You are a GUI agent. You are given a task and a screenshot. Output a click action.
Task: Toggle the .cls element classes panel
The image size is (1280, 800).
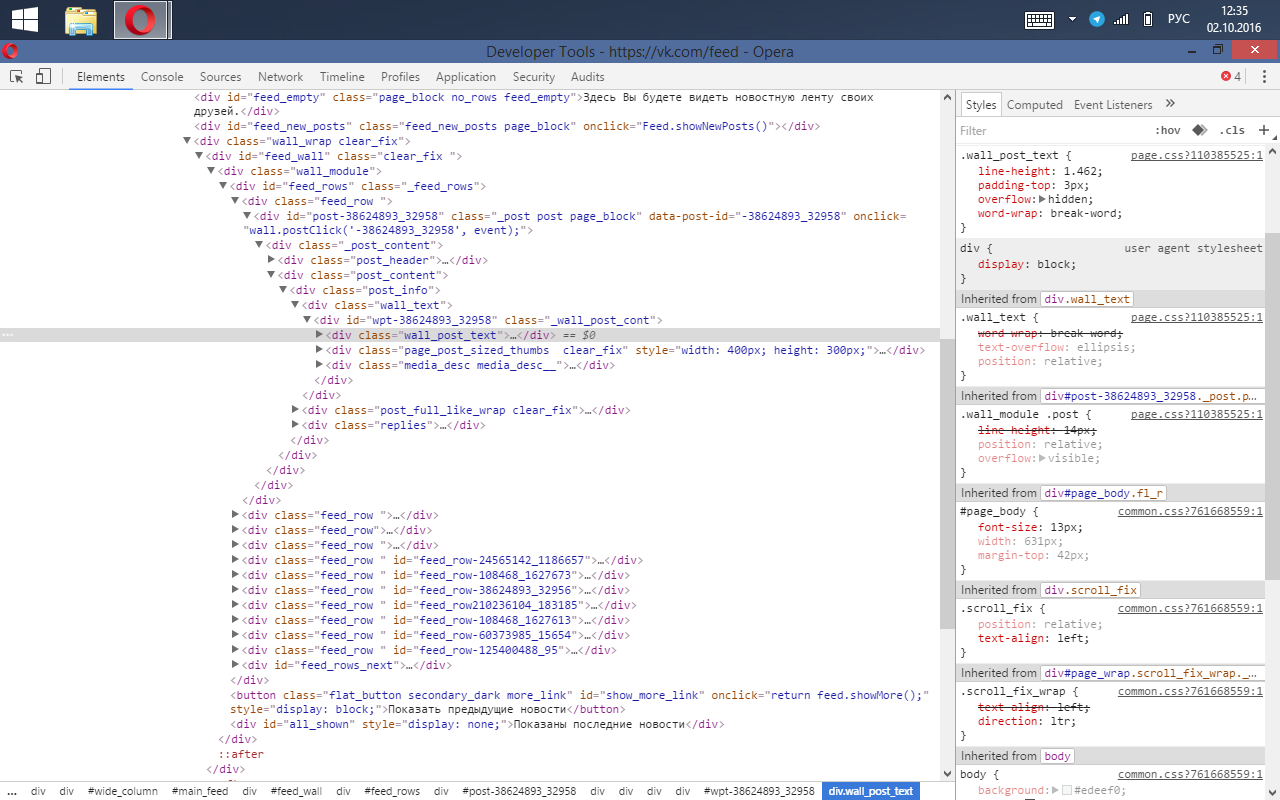pyautogui.click(x=1232, y=131)
